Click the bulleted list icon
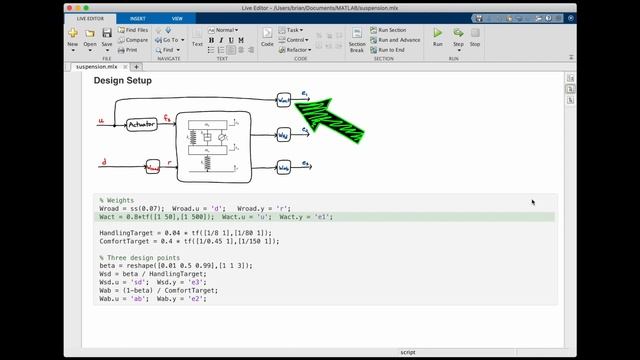 click(211, 50)
